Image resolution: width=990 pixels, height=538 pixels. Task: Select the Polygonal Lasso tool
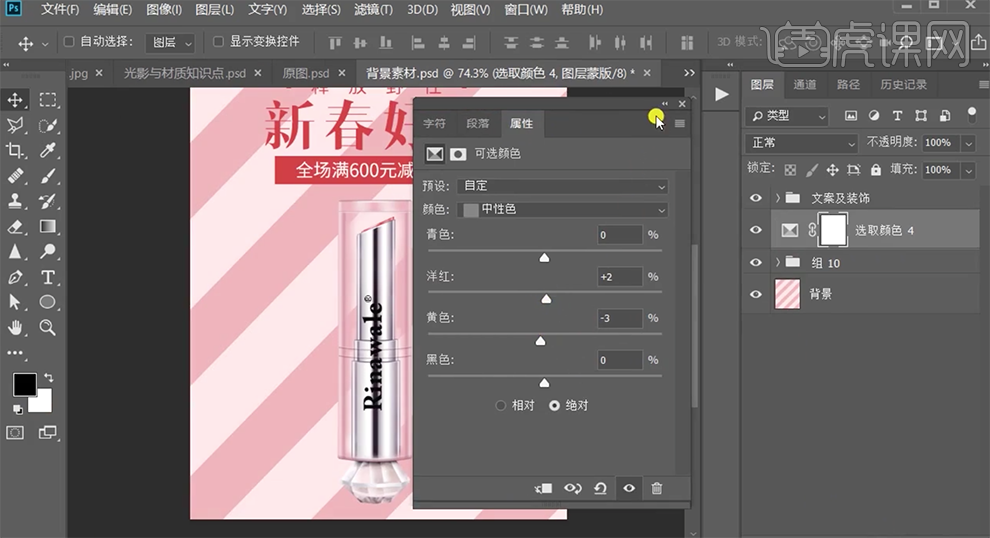pyautogui.click(x=15, y=125)
